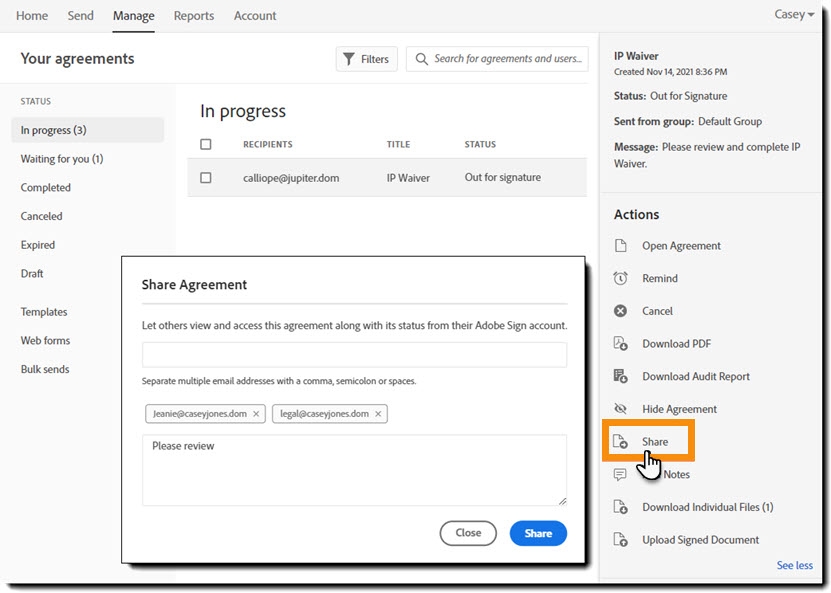The image size is (831, 593).
Task: Open the Filters dropdown button
Action: pos(366,59)
